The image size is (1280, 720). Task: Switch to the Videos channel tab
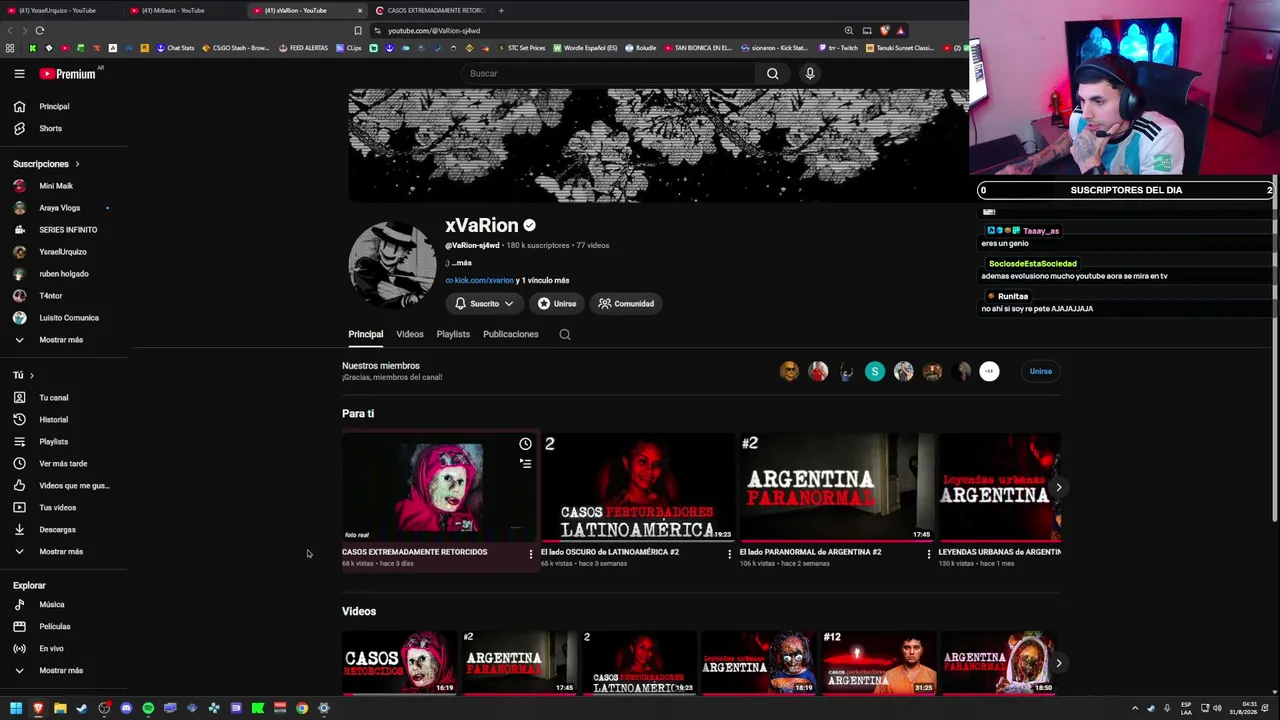pos(410,334)
